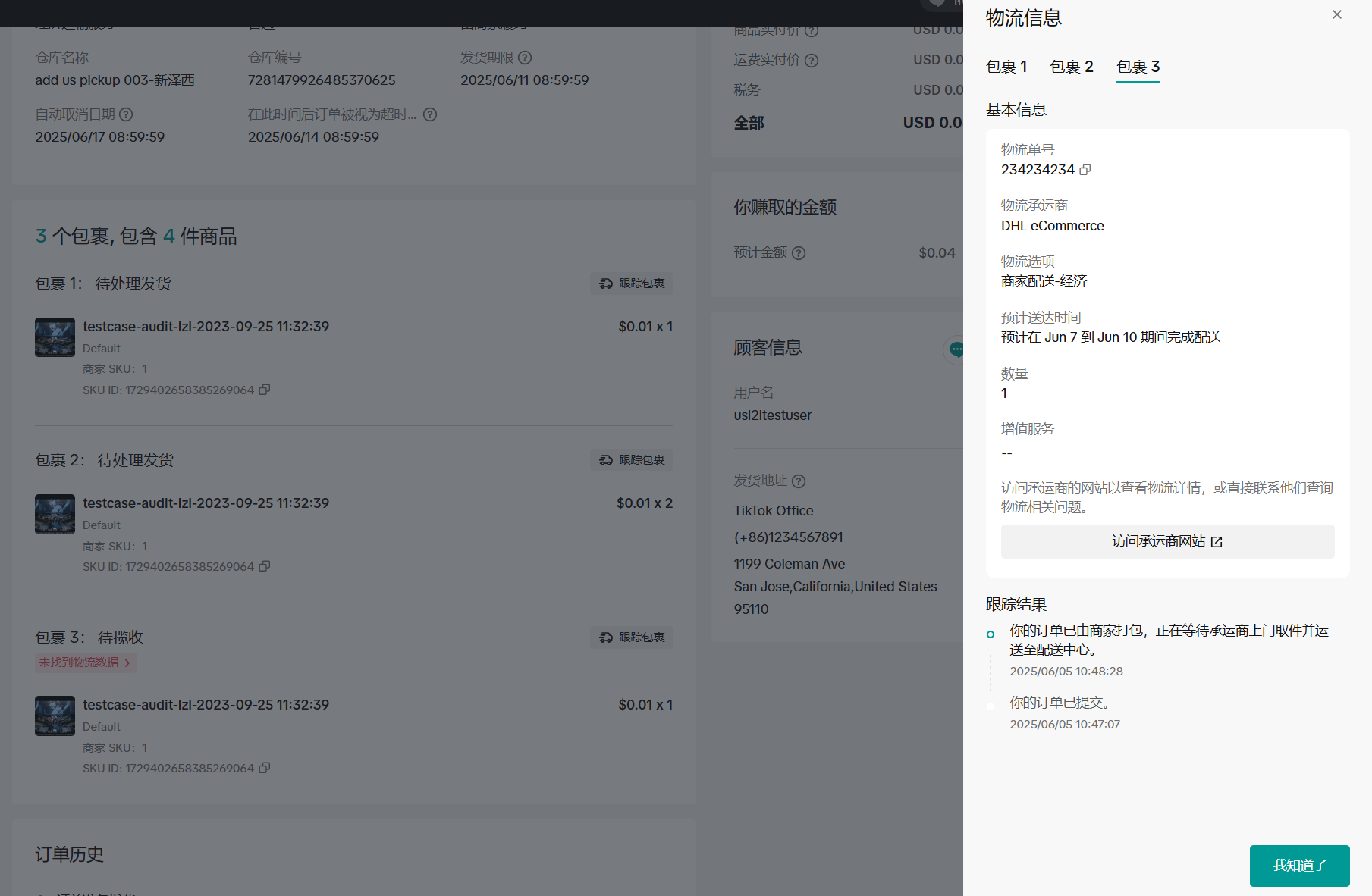Copy SKU ID of package 1 item
Image resolution: width=1372 pixels, height=896 pixels.
tap(265, 390)
